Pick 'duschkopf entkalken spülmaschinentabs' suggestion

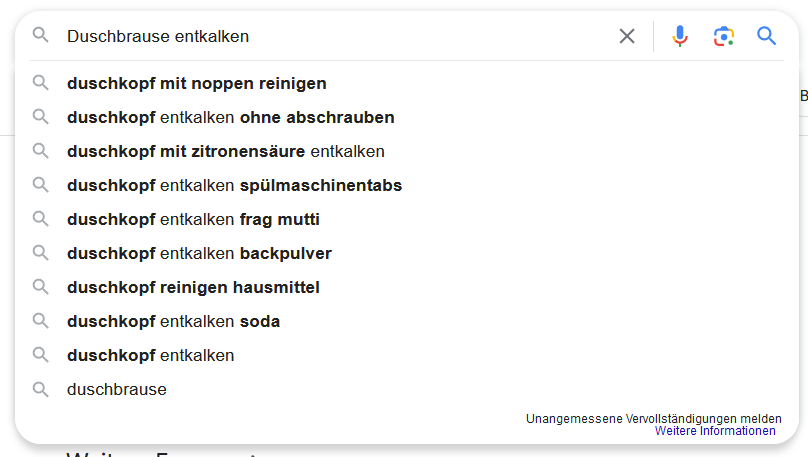(234, 185)
